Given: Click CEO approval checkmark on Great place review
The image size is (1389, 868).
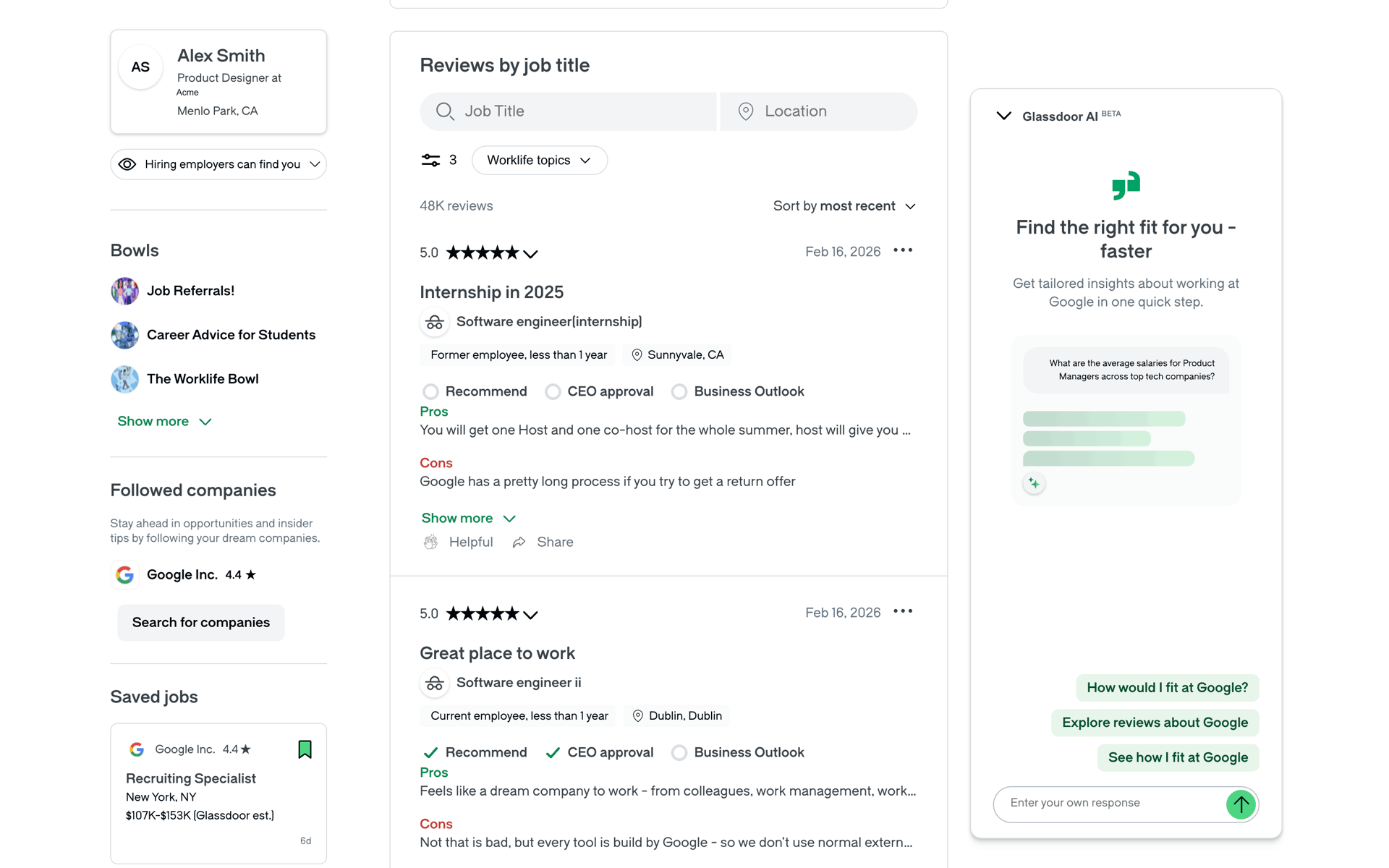Looking at the screenshot, I should [553, 753].
